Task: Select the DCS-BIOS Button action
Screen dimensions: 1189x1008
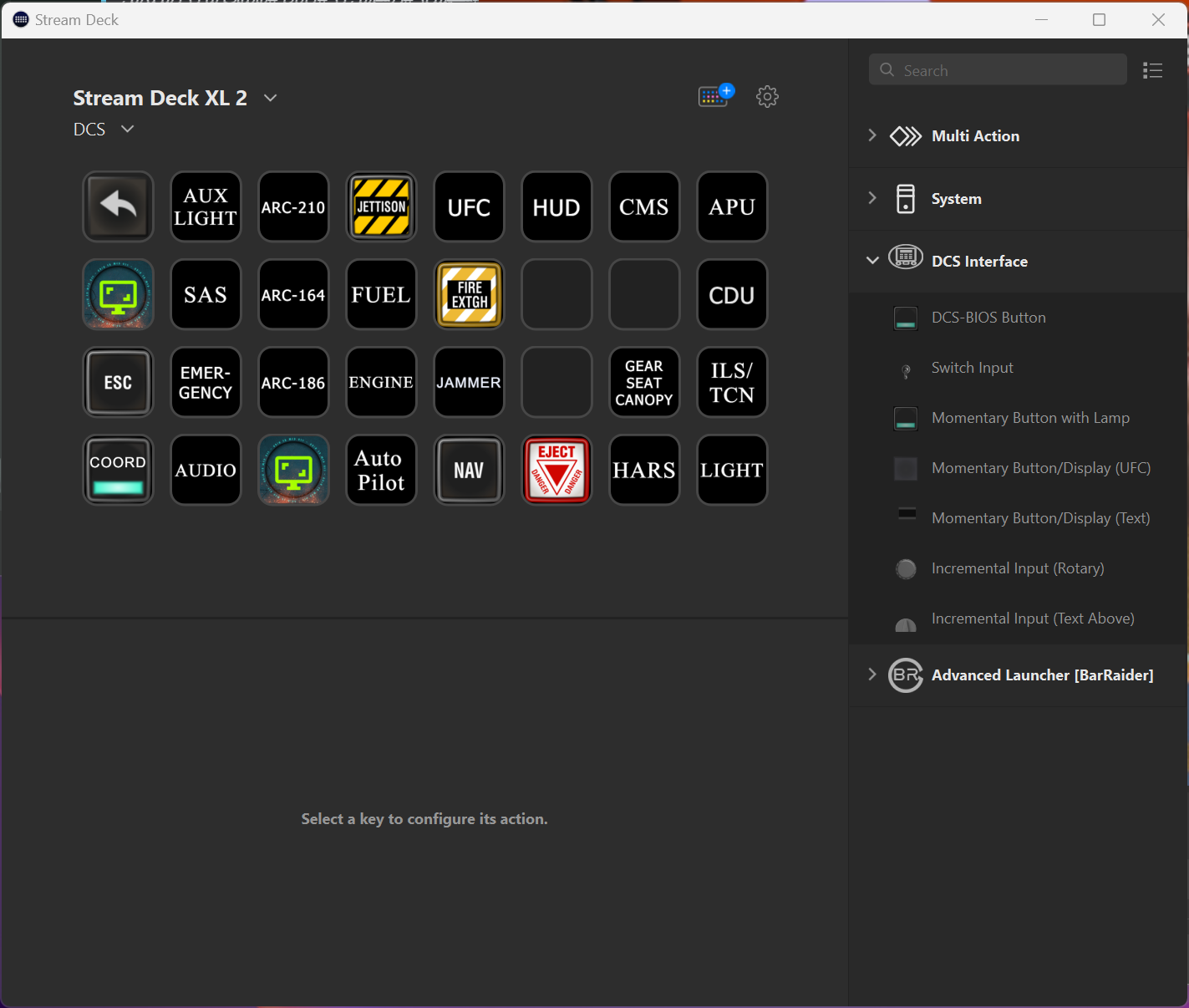Action: [988, 318]
